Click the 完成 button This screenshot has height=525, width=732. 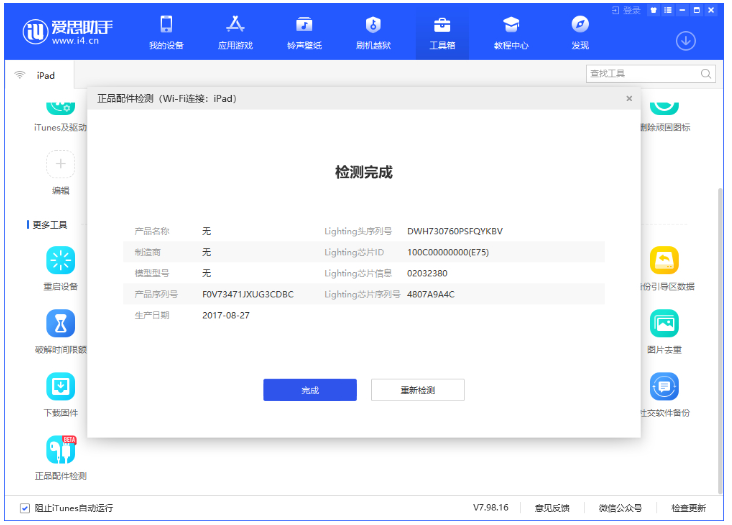310,390
